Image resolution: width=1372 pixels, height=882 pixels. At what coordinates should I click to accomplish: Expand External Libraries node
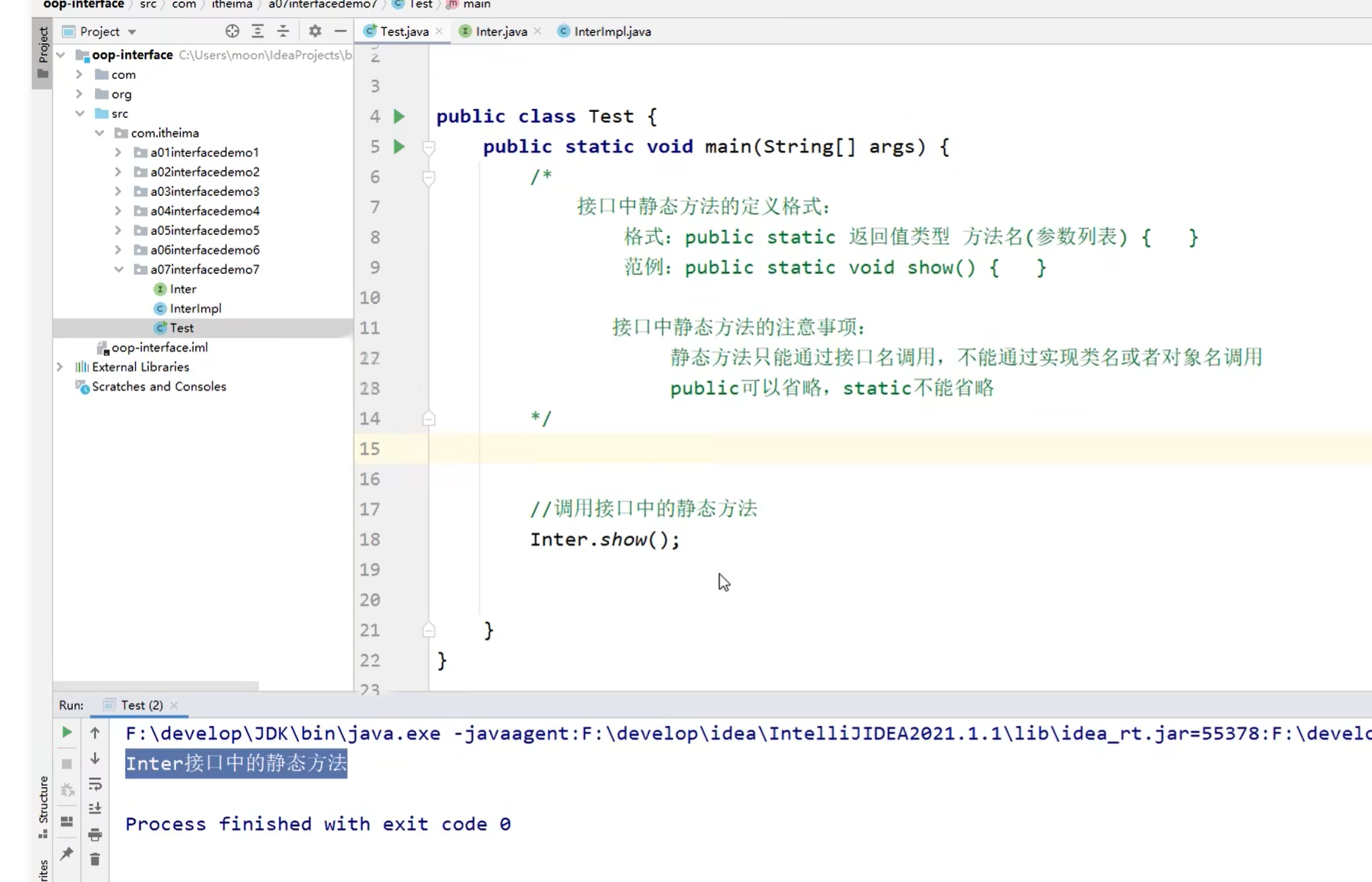point(61,367)
